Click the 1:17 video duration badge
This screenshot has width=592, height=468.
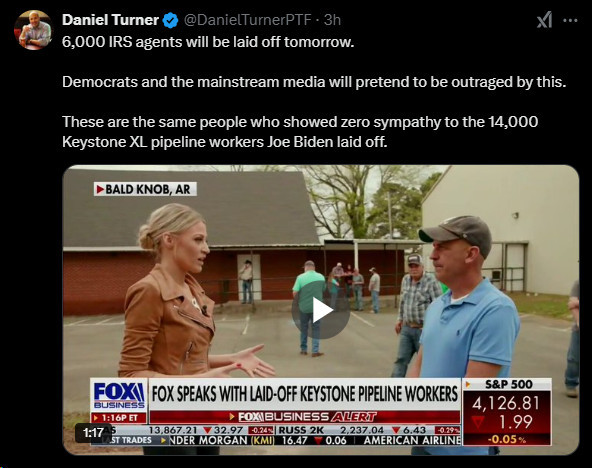click(x=93, y=433)
